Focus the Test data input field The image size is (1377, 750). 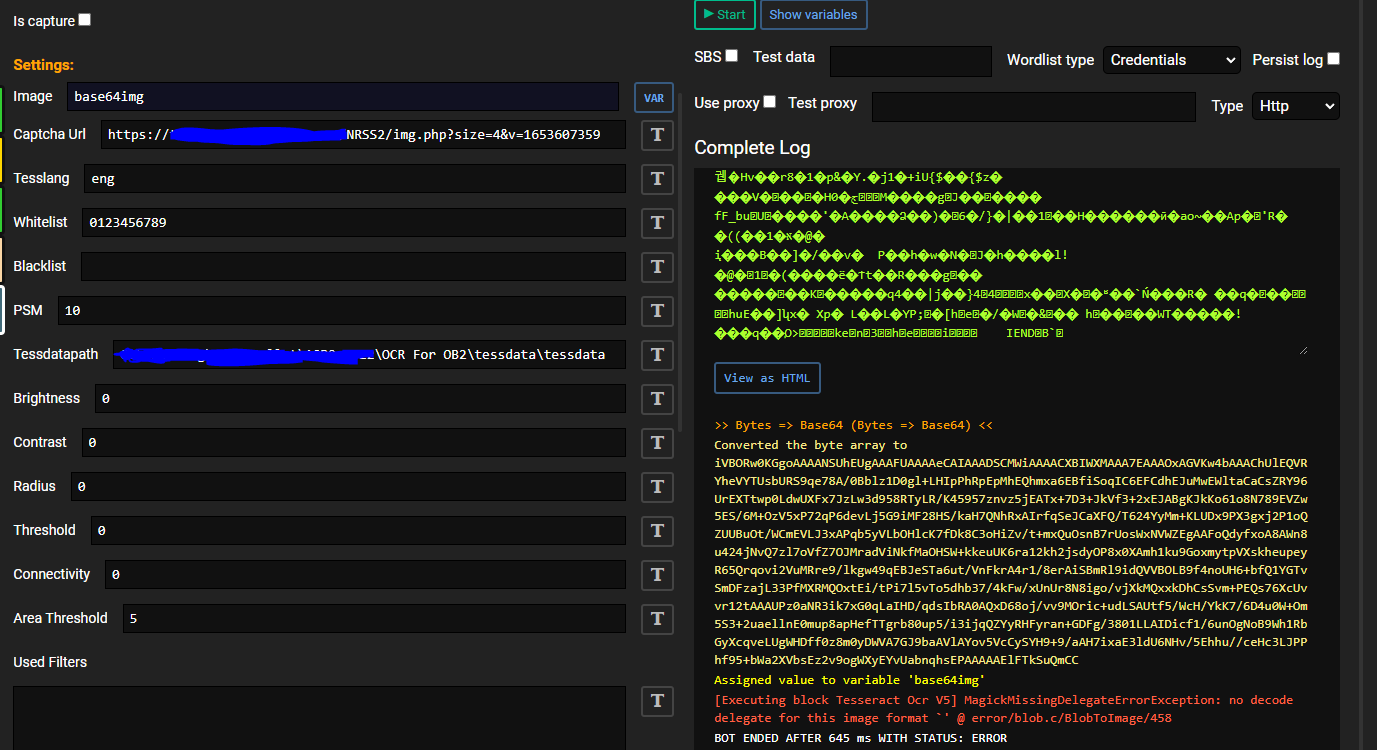point(911,61)
